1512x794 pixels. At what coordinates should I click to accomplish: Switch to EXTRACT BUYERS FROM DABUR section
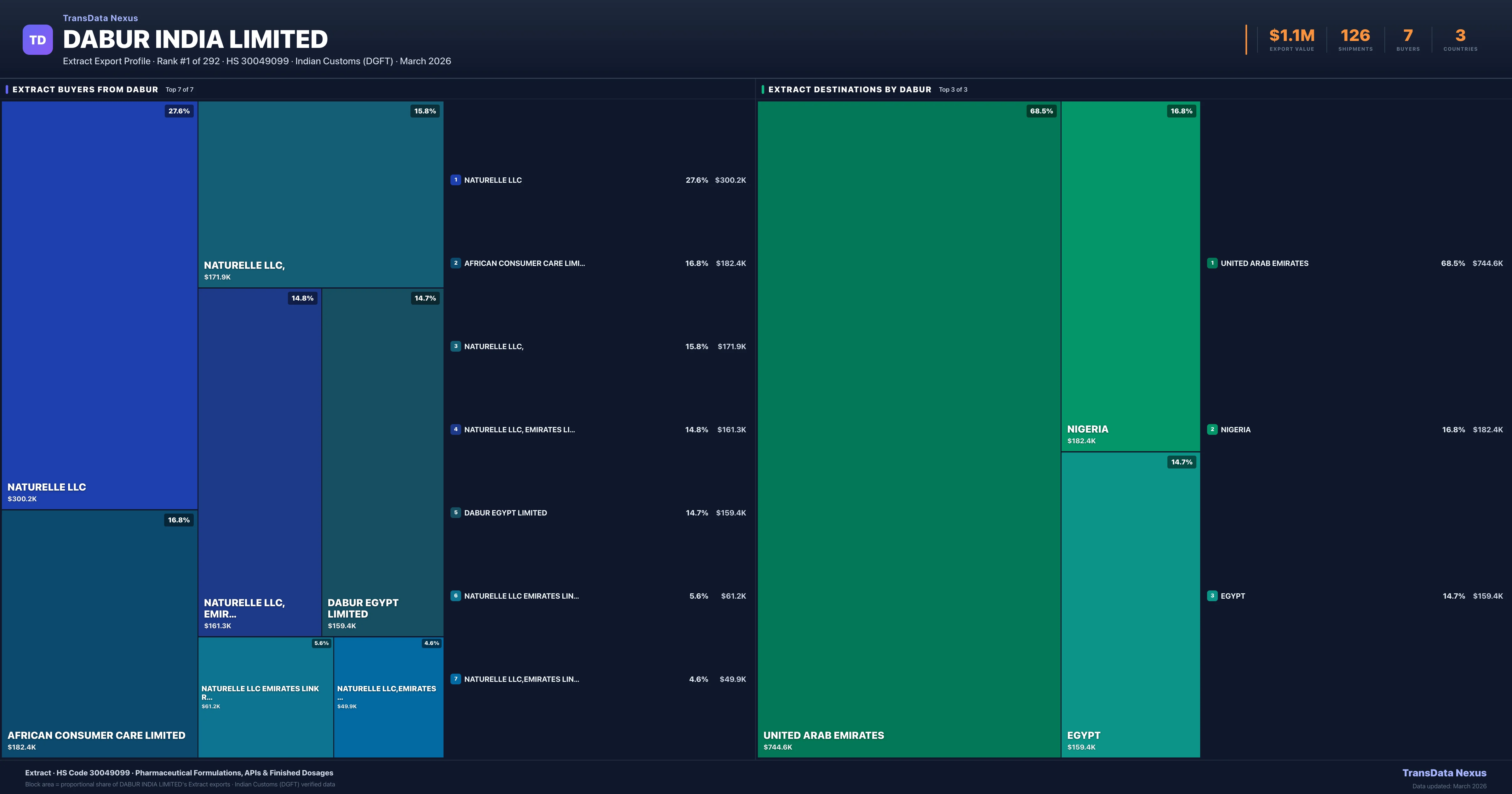[84, 89]
